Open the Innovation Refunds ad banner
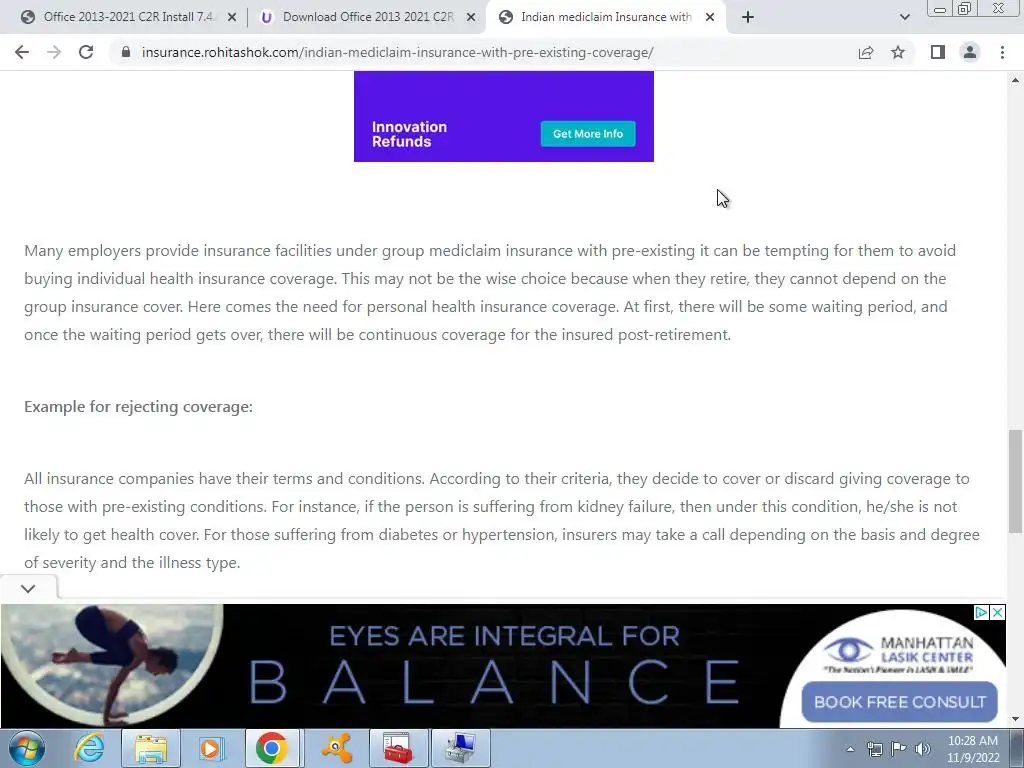Viewport: 1024px width, 768px height. coord(504,116)
